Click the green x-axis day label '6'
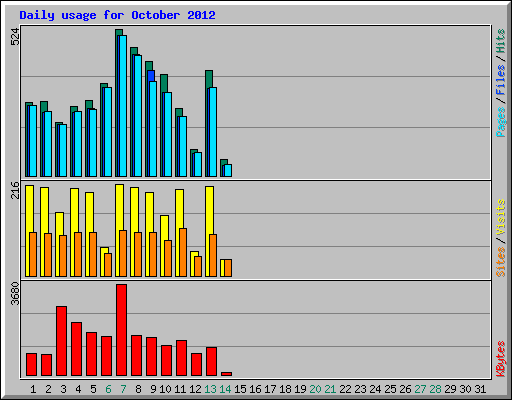The image size is (512, 400). click(x=108, y=389)
